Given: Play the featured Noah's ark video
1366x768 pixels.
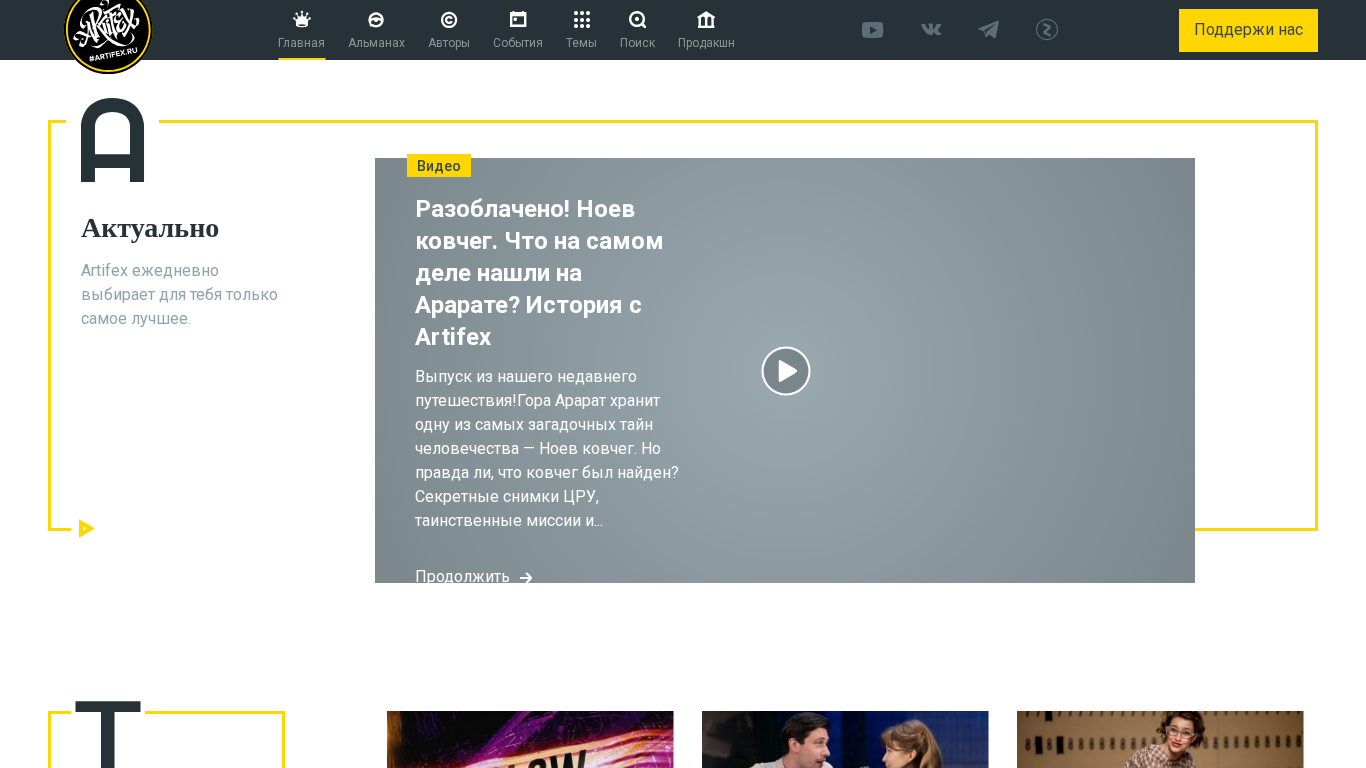Looking at the screenshot, I should [x=786, y=371].
